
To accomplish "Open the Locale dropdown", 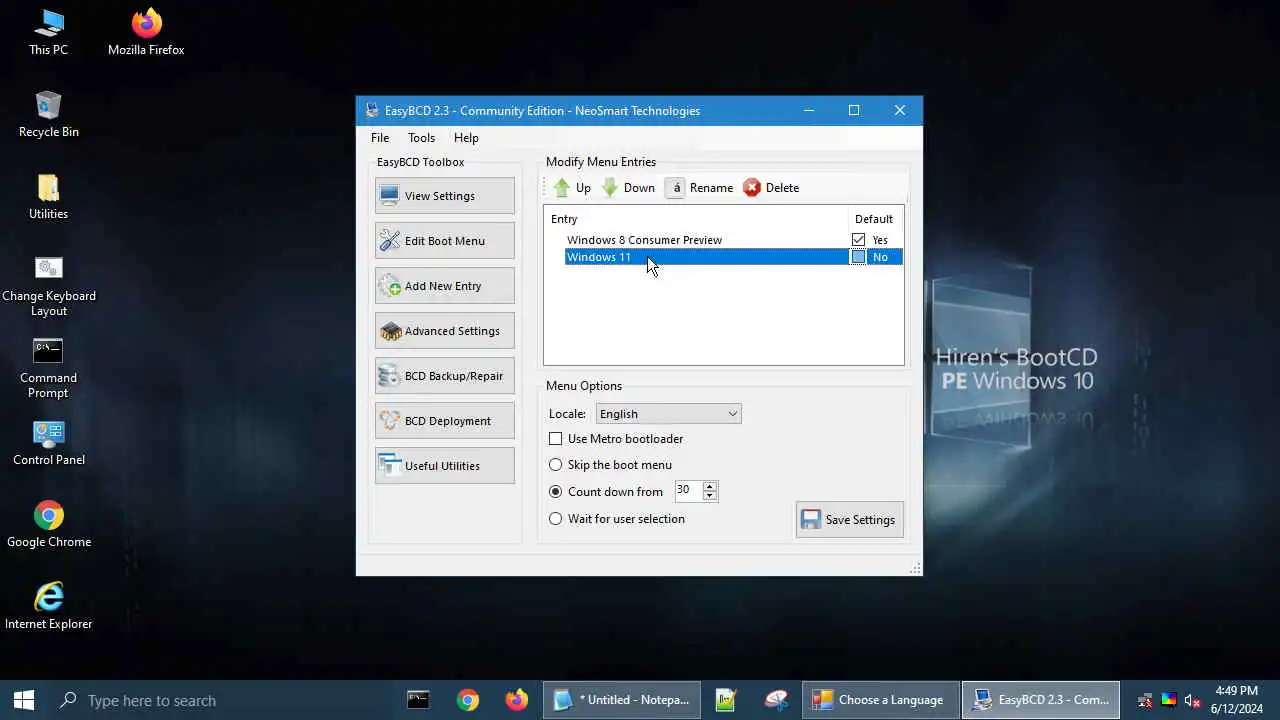I will [x=668, y=414].
